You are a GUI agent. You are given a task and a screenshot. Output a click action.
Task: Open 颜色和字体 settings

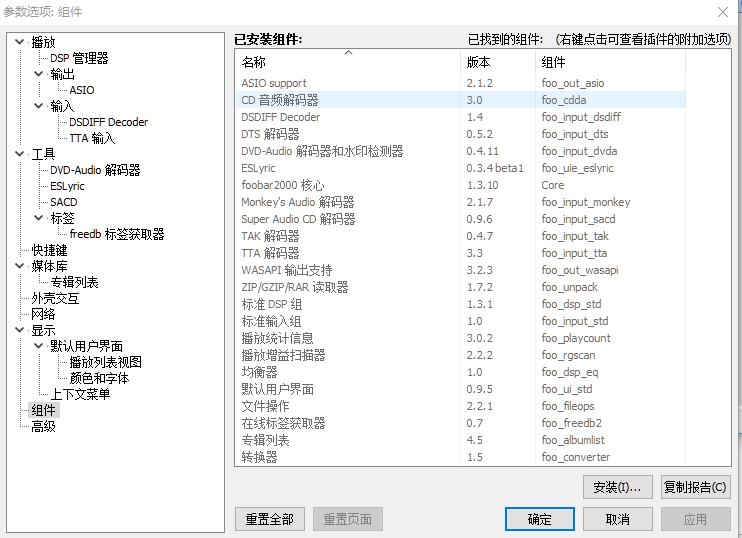click(99, 378)
